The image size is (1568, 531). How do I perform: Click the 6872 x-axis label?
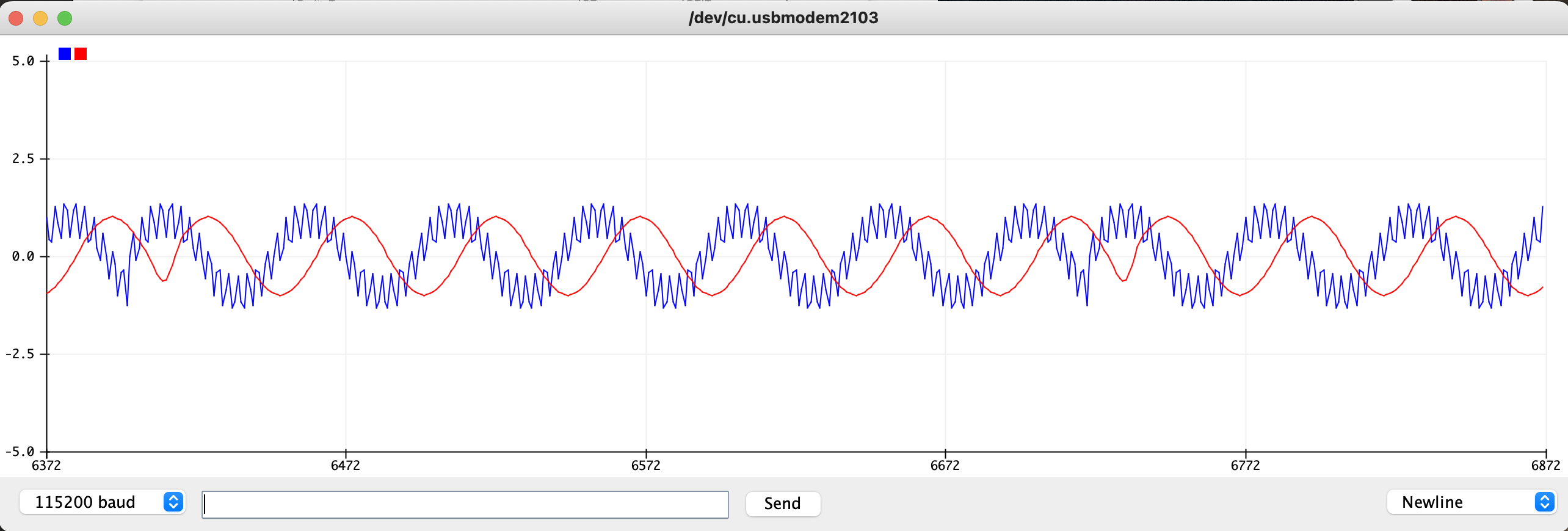tap(1545, 466)
